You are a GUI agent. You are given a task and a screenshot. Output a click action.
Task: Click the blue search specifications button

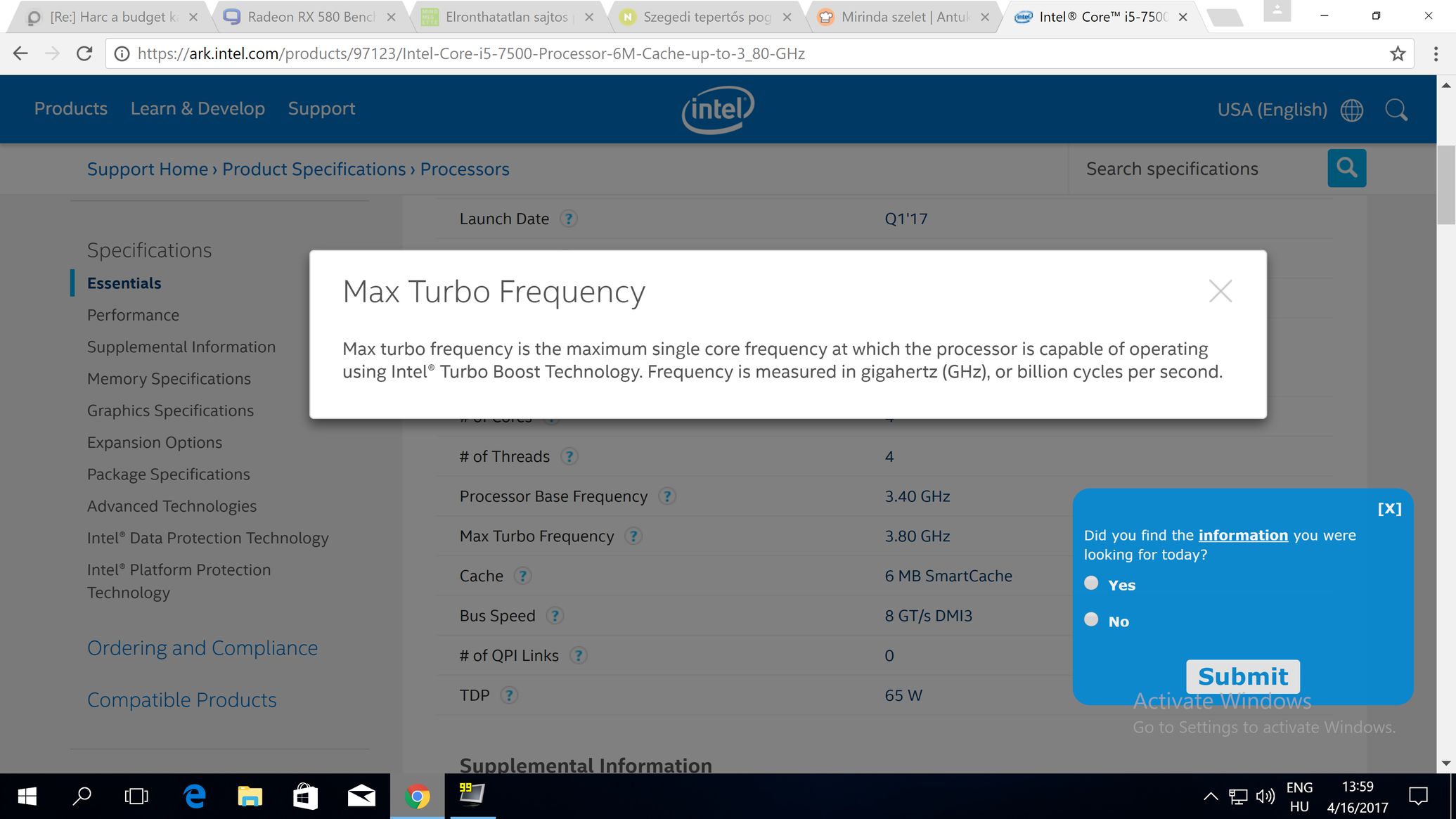pos(1347,168)
